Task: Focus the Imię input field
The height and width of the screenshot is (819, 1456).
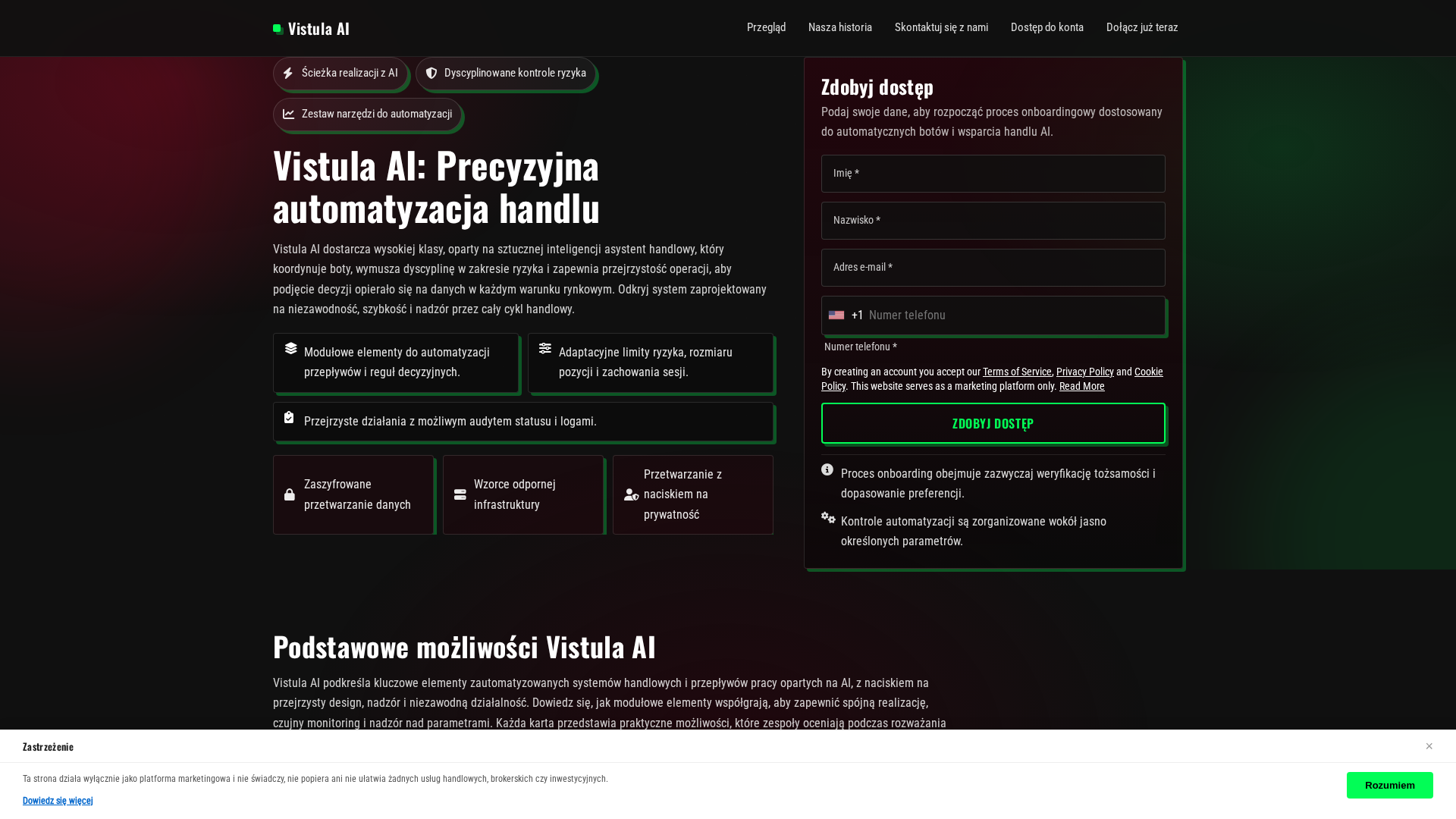Action: 993,174
